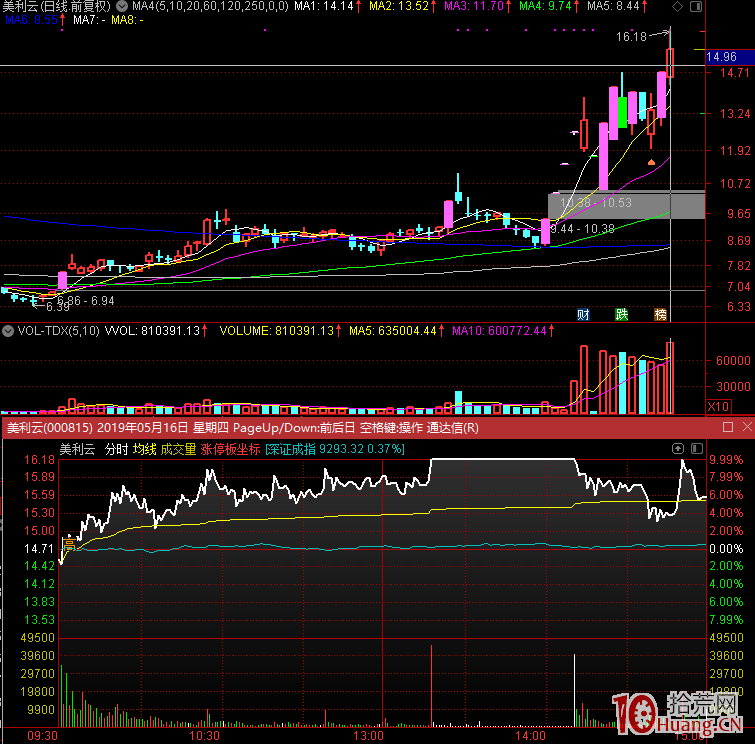Click the 14.96 current price tag
The width and height of the screenshot is (755, 744).
[x=729, y=57]
